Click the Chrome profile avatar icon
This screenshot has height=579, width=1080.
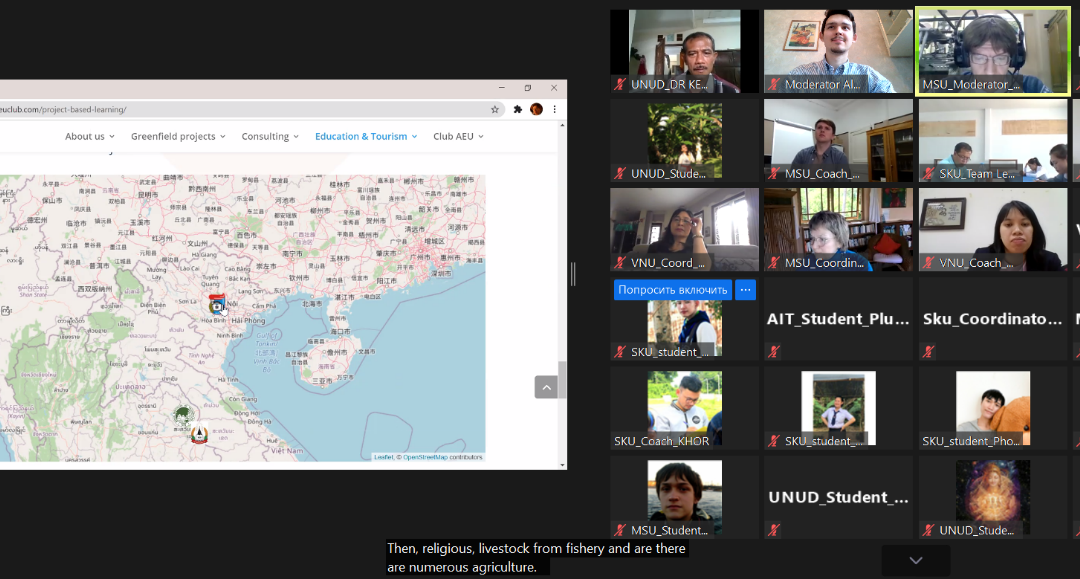[x=536, y=109]
